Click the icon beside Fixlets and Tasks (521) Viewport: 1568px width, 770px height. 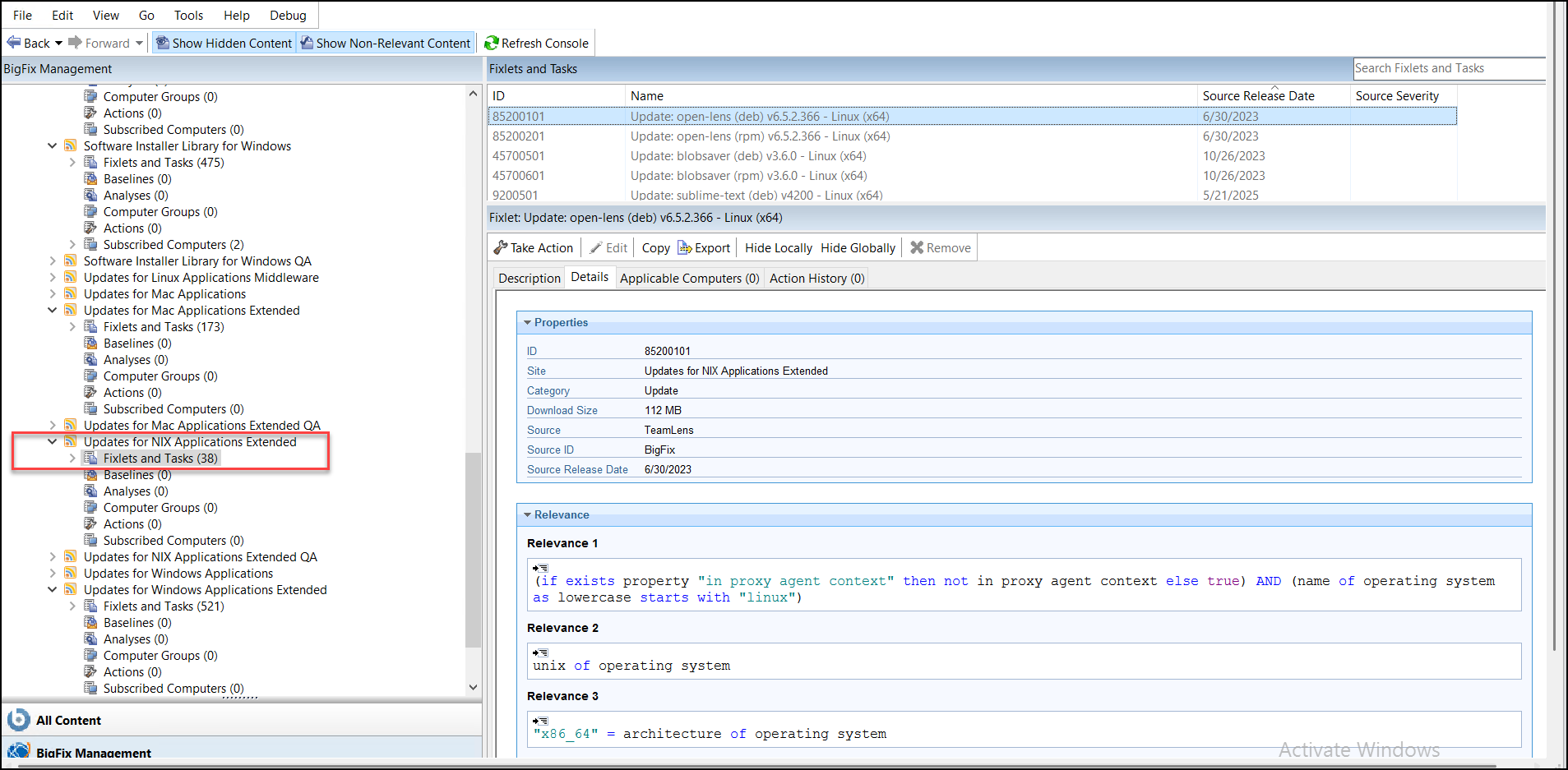click(90, 606)
